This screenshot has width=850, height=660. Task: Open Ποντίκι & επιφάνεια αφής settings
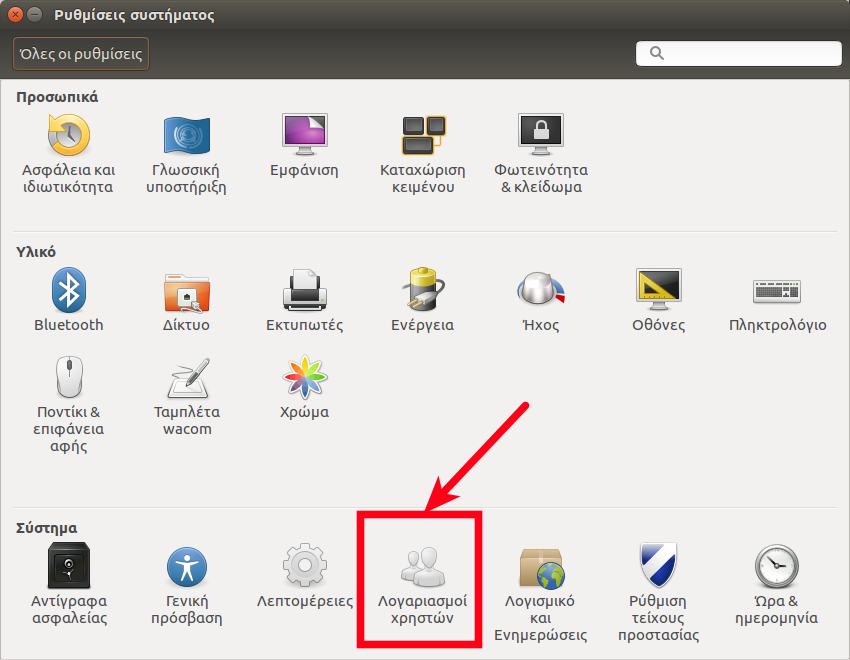point(68,404)
